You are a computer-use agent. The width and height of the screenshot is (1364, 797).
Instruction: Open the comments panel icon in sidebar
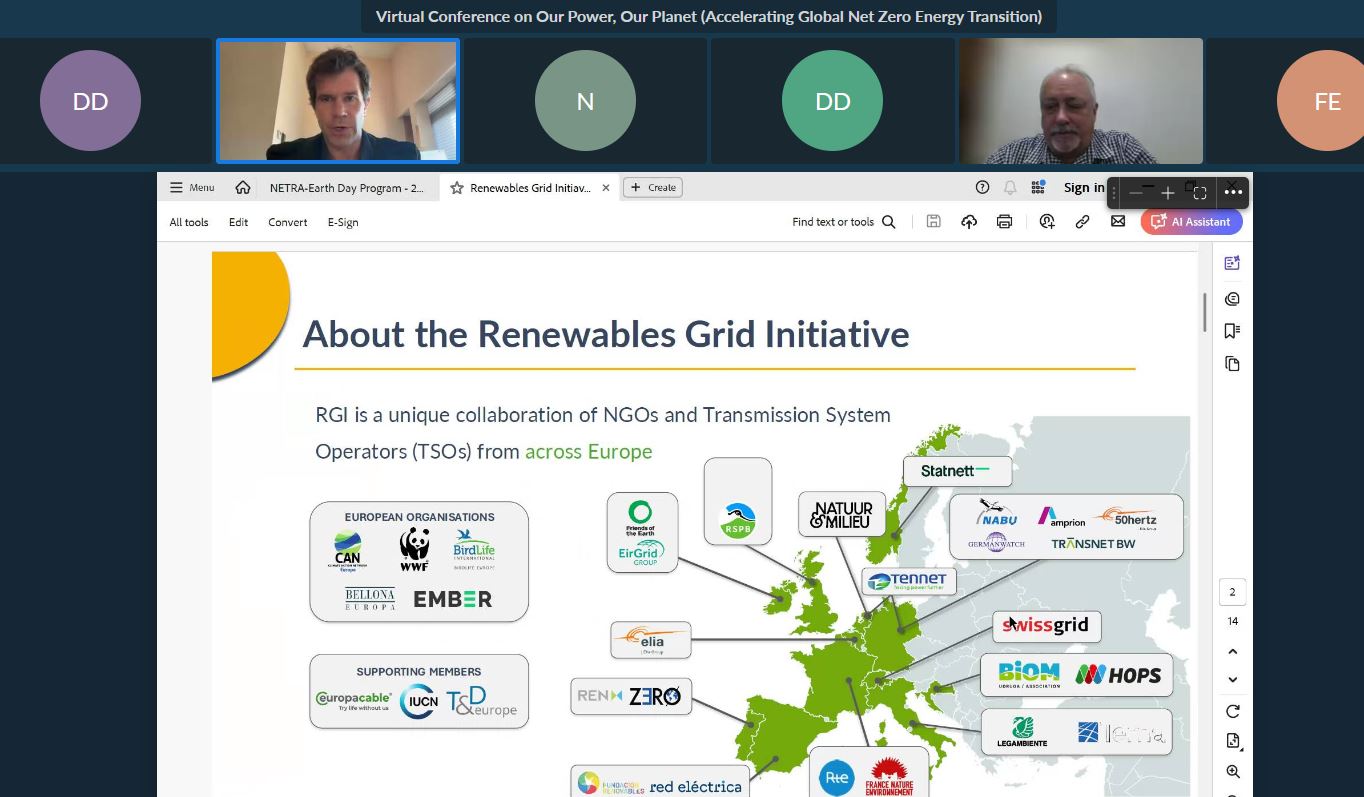tap(1232, 299)
